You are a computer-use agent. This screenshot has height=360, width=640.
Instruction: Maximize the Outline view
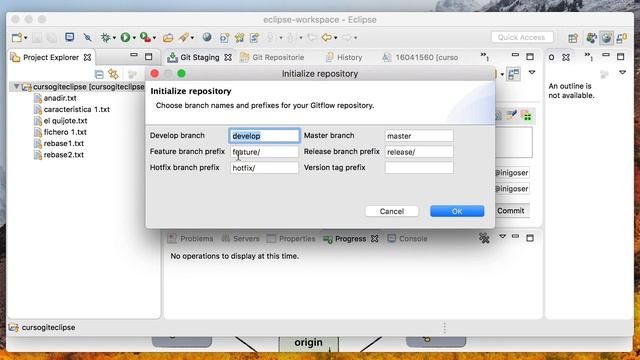620,56
